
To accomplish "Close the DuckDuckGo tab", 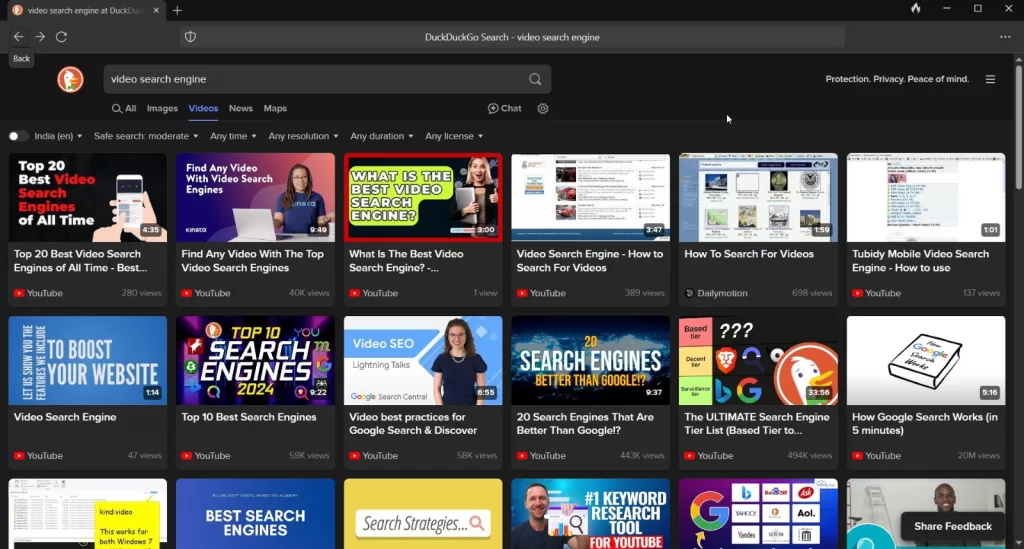I will [x=156, y=10].
